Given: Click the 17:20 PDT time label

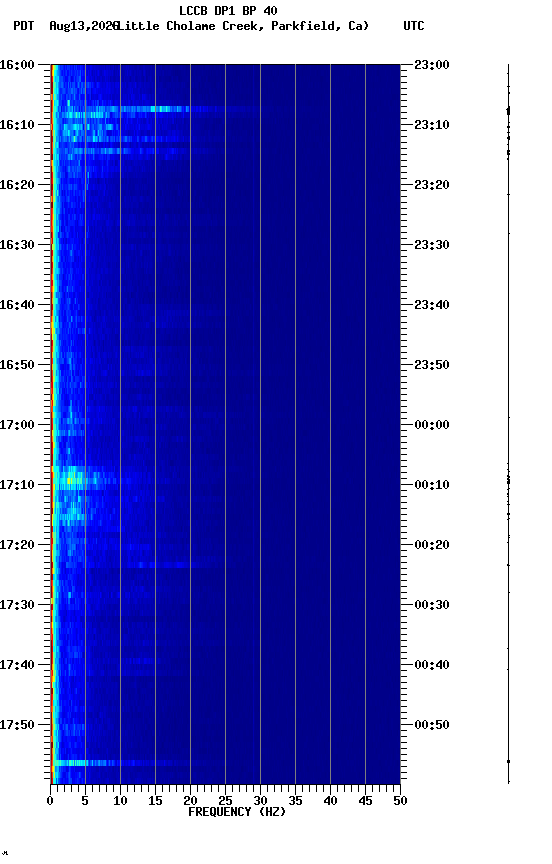Looking at the screenshot, I should 17,546.
